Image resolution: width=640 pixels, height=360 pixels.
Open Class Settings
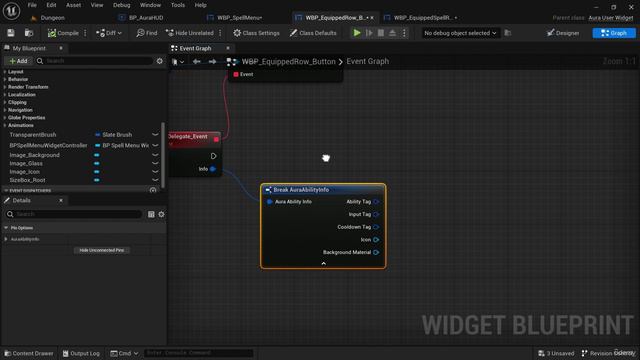256,33
